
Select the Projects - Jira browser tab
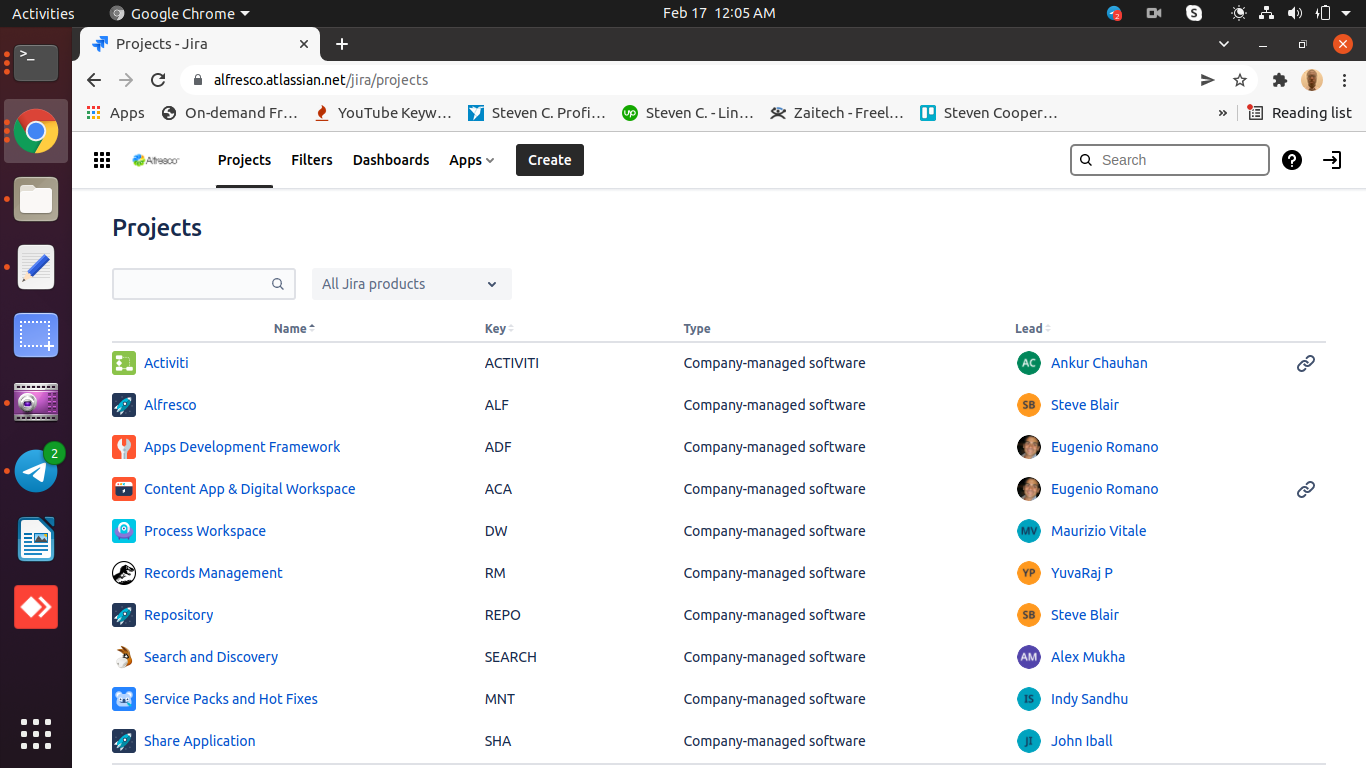200,44
